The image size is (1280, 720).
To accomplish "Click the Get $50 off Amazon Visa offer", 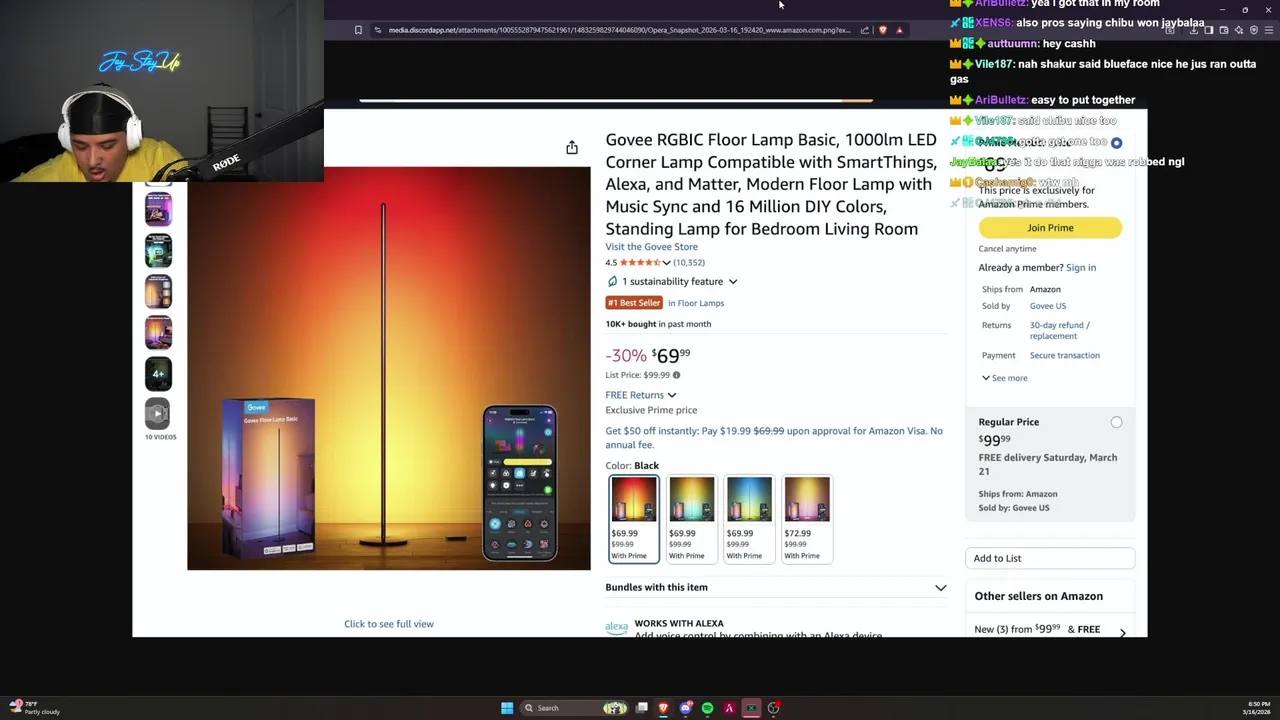I will click(x=773, y=438).
